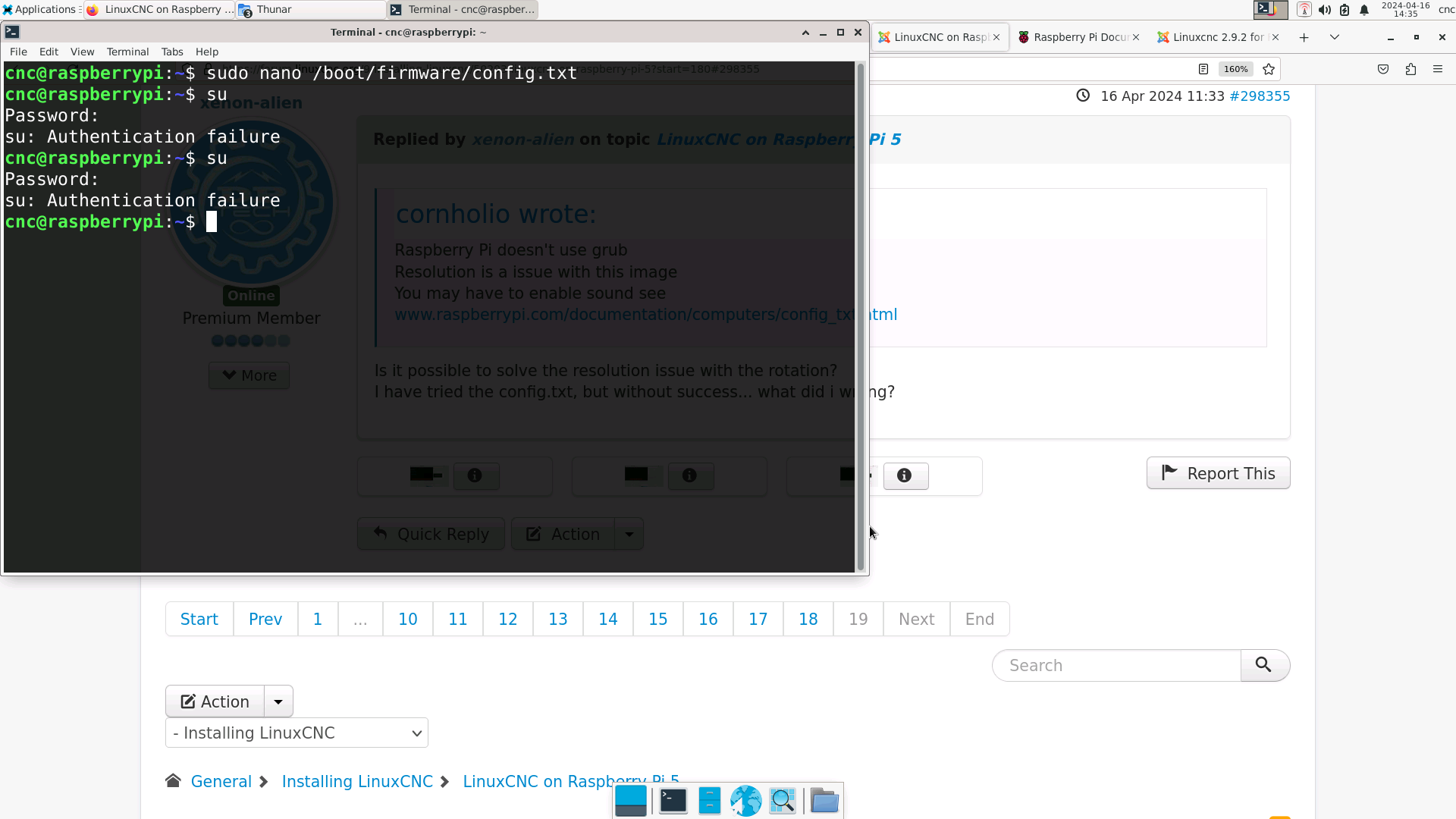Open the 'LinuxCNC on Raspberry Pi 5' breadcrumb
1456x819 pixels.
[x=571, y=780]
